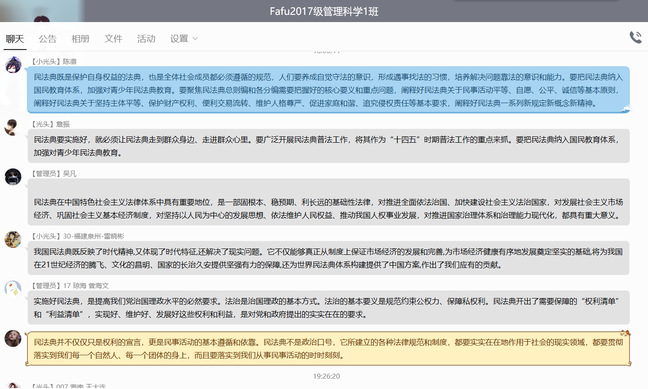Open the 相册 tab
Screen dimensions: 648x389
(80, 39)
